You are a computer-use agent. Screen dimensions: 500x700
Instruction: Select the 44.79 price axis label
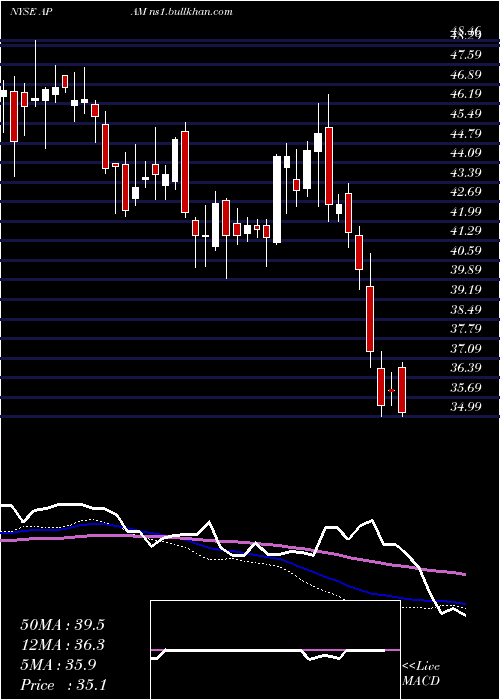[466, 133]
